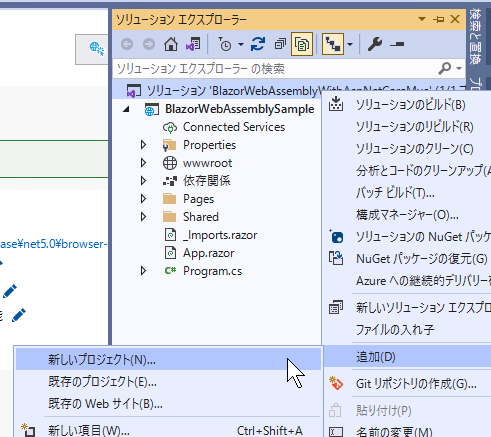Open search options dropdown arrow

(x=459, y=69)
